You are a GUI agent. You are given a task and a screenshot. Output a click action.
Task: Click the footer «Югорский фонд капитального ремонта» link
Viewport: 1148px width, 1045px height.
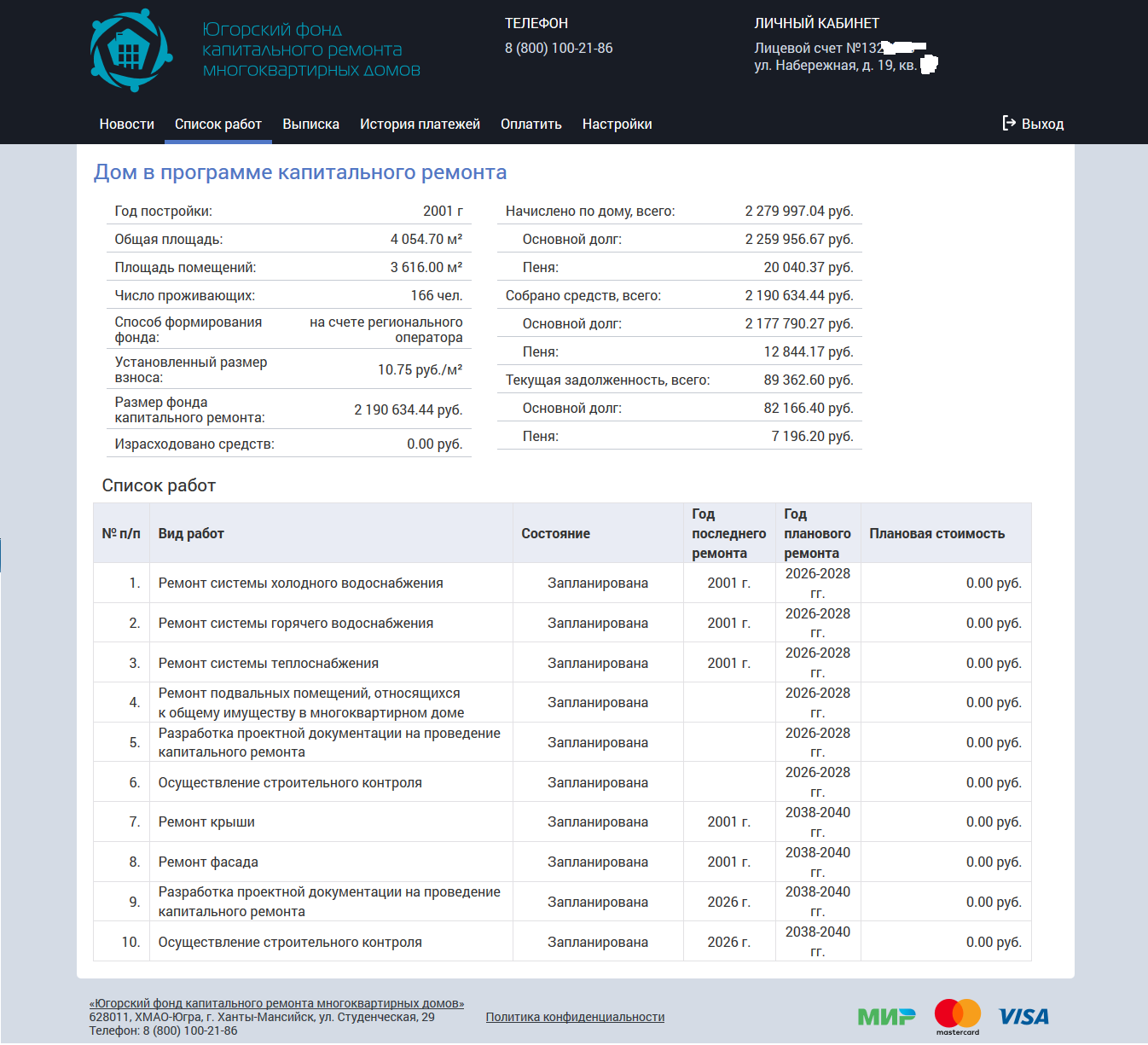click(x=276, y=1003)
